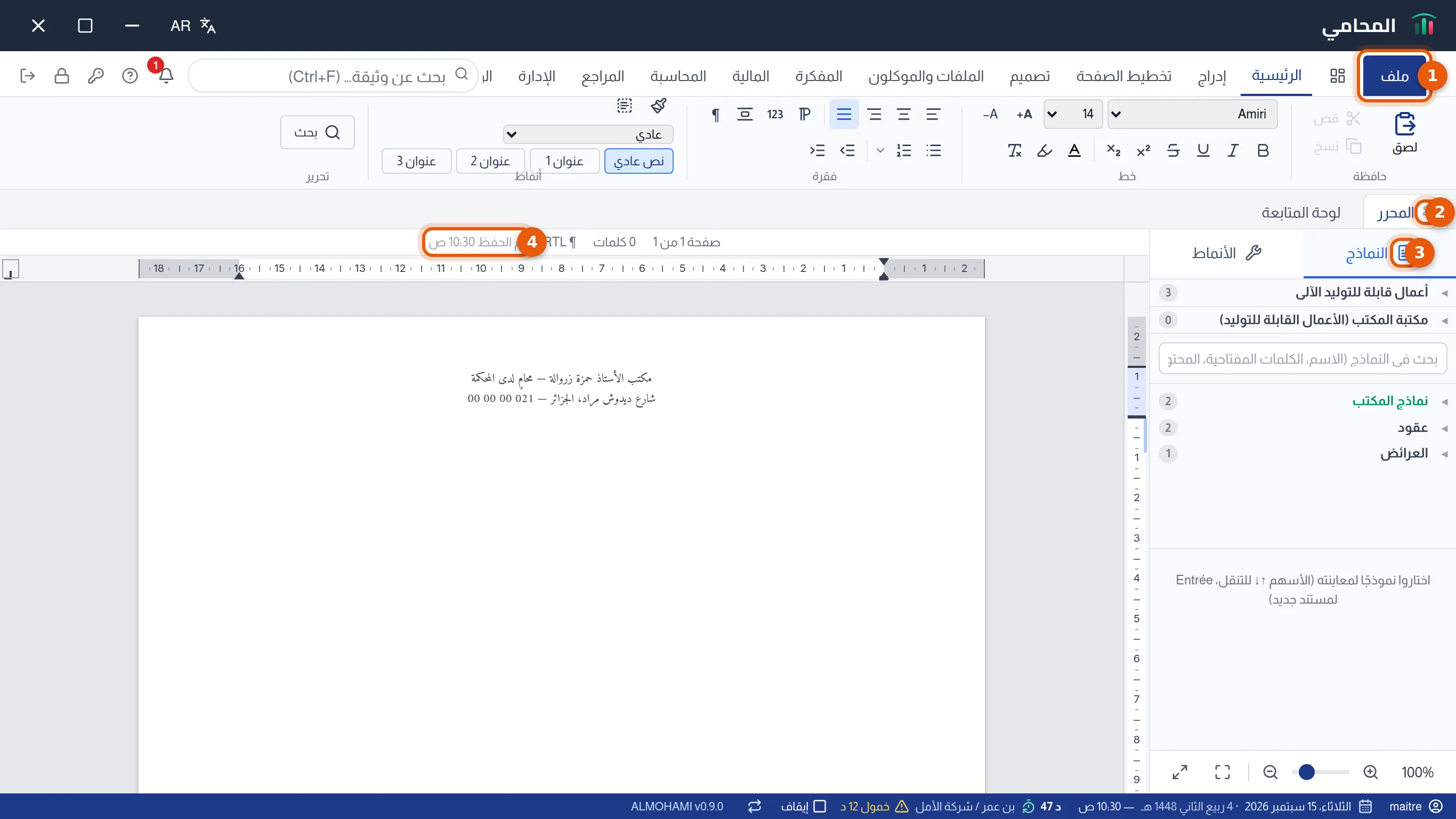Click the paragraph spacing icon beside 123

[x=745, y=114]
